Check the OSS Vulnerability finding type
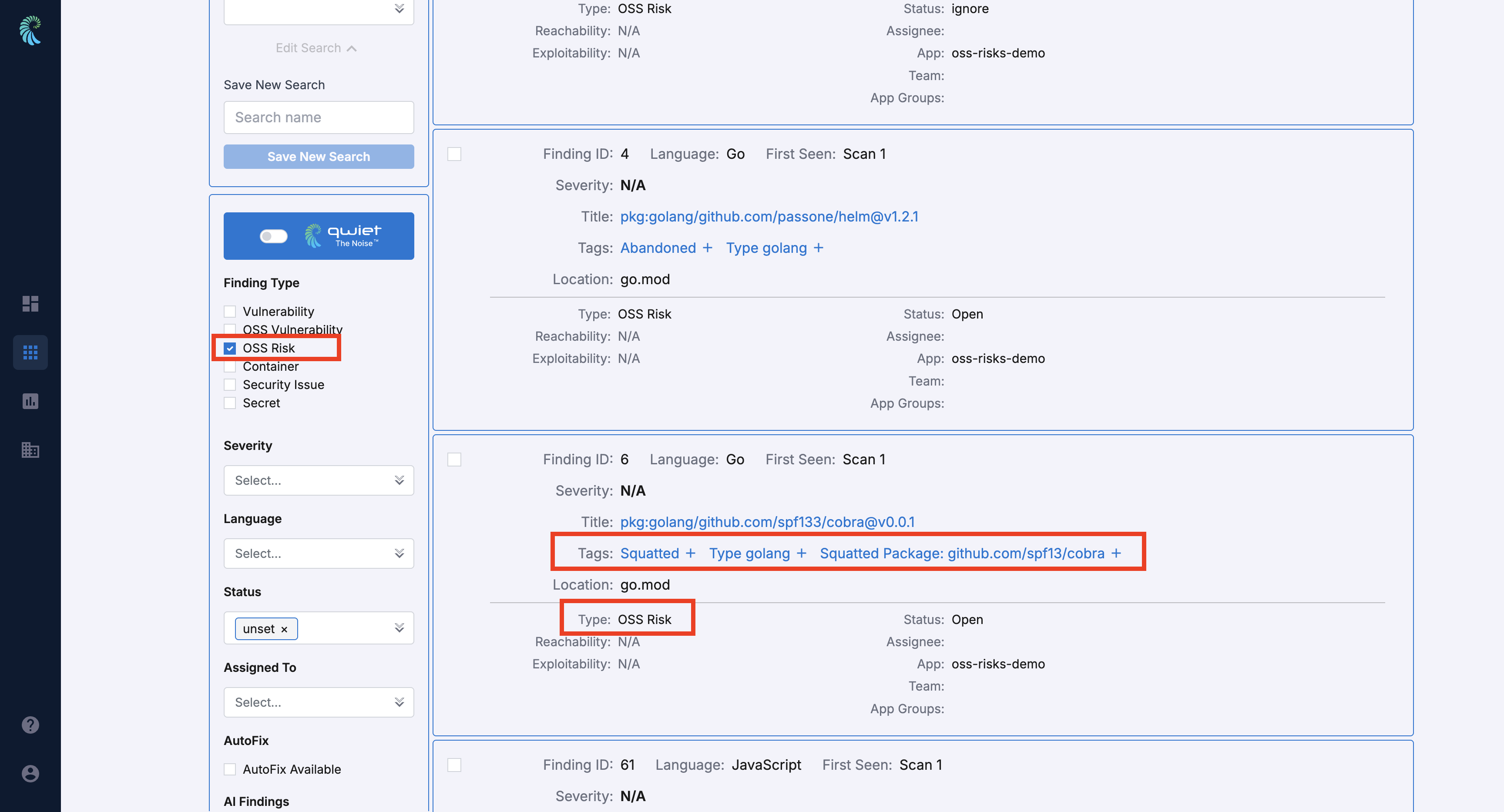1504x812 pixels. coord(229,329)
